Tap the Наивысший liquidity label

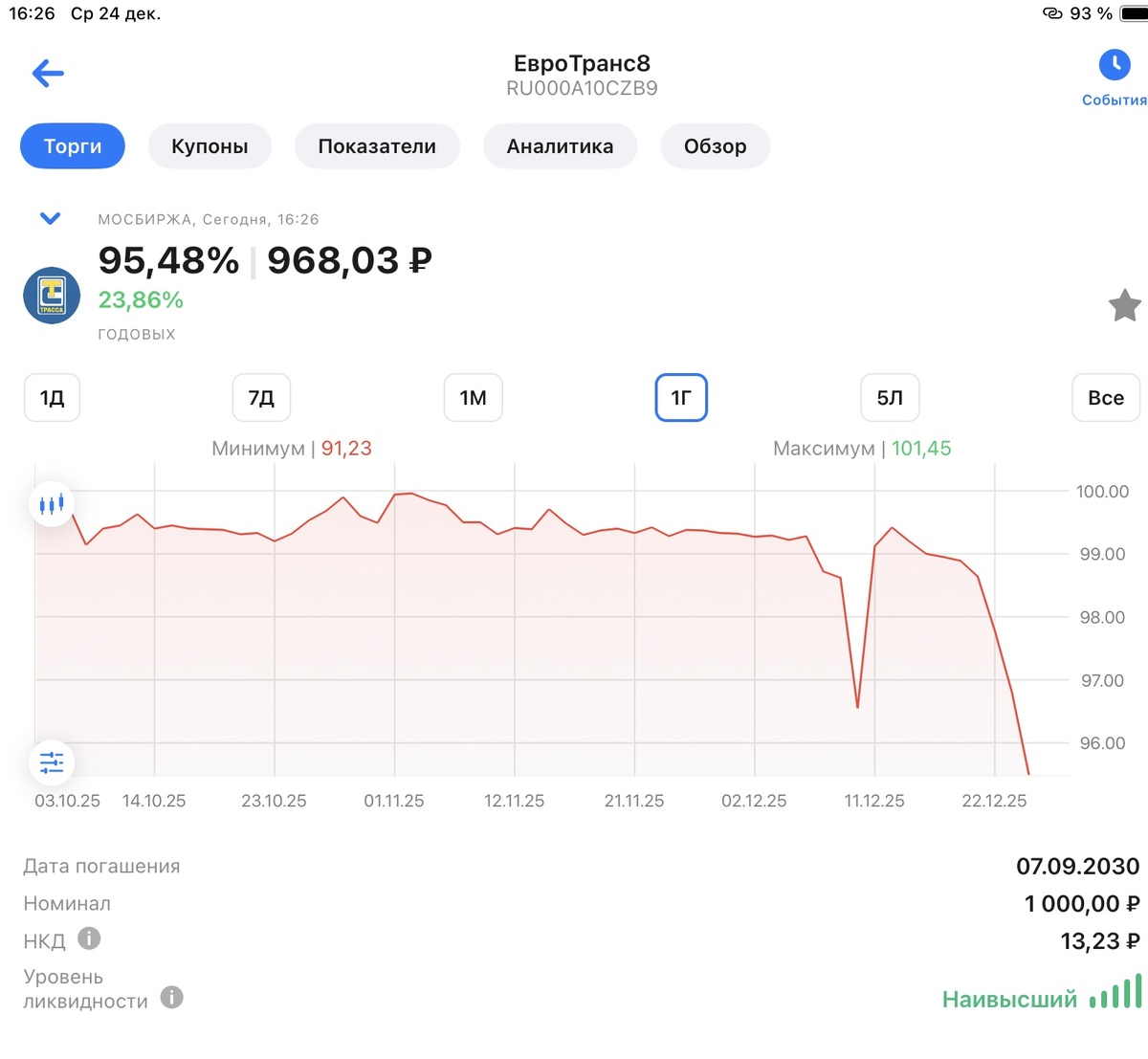pyautogui.click(x=1009, y=1000)
